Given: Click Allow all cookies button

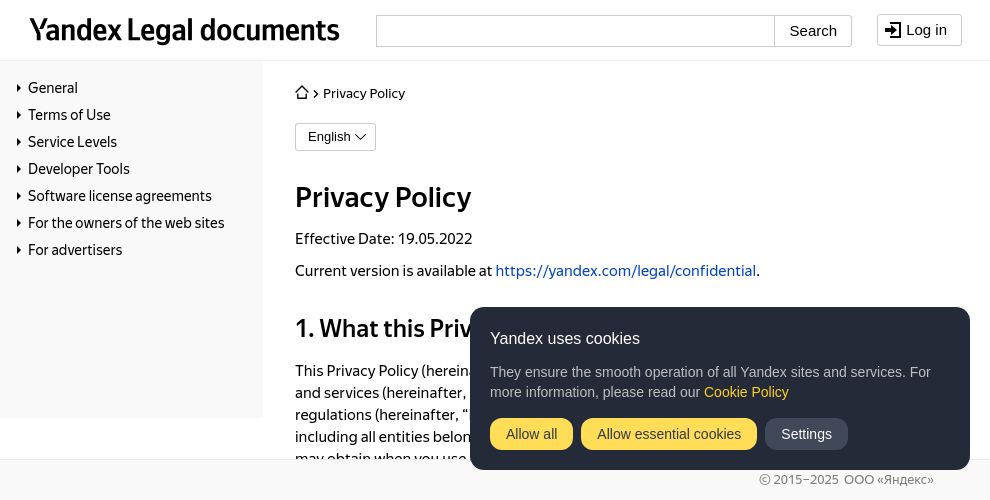Looking at the screenshot, I should click(x=532, y=434).
